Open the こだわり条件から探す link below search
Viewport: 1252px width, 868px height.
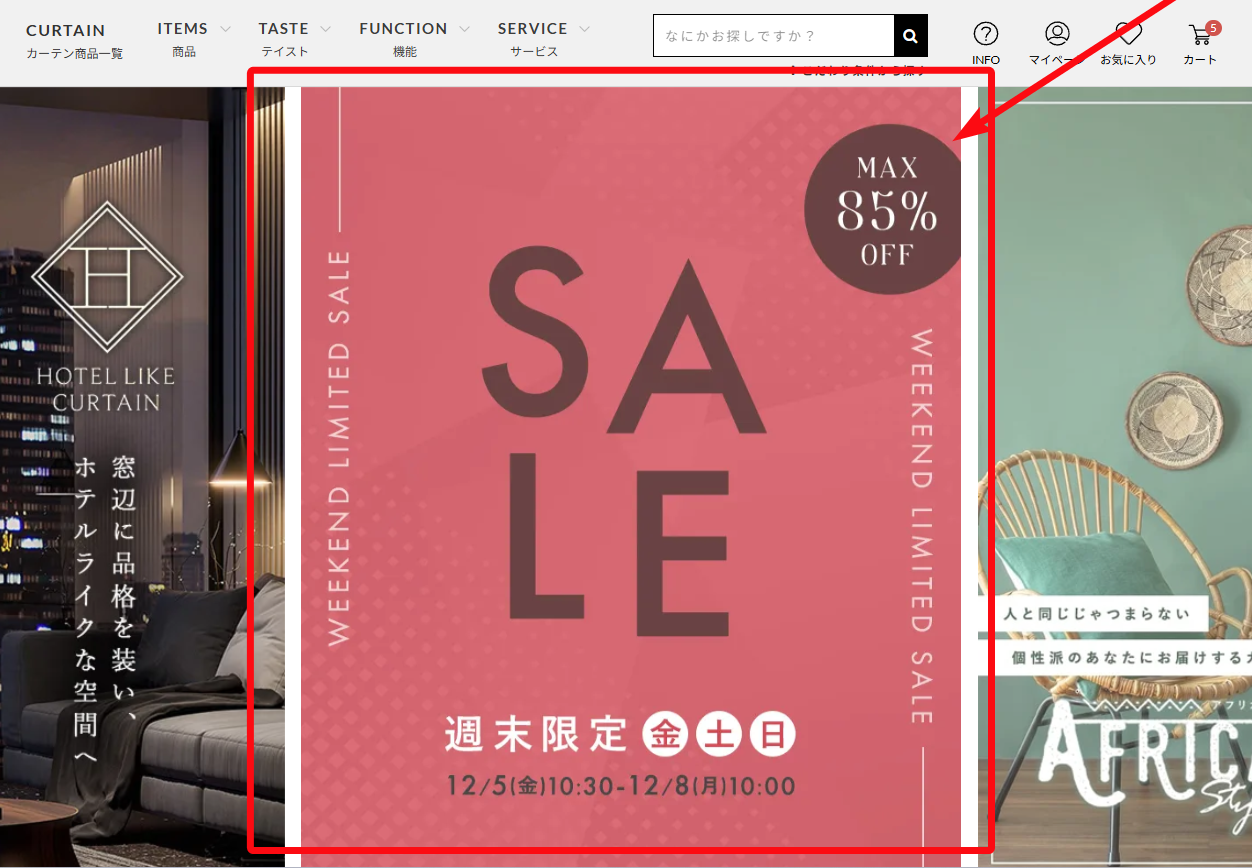coord(858,70)
